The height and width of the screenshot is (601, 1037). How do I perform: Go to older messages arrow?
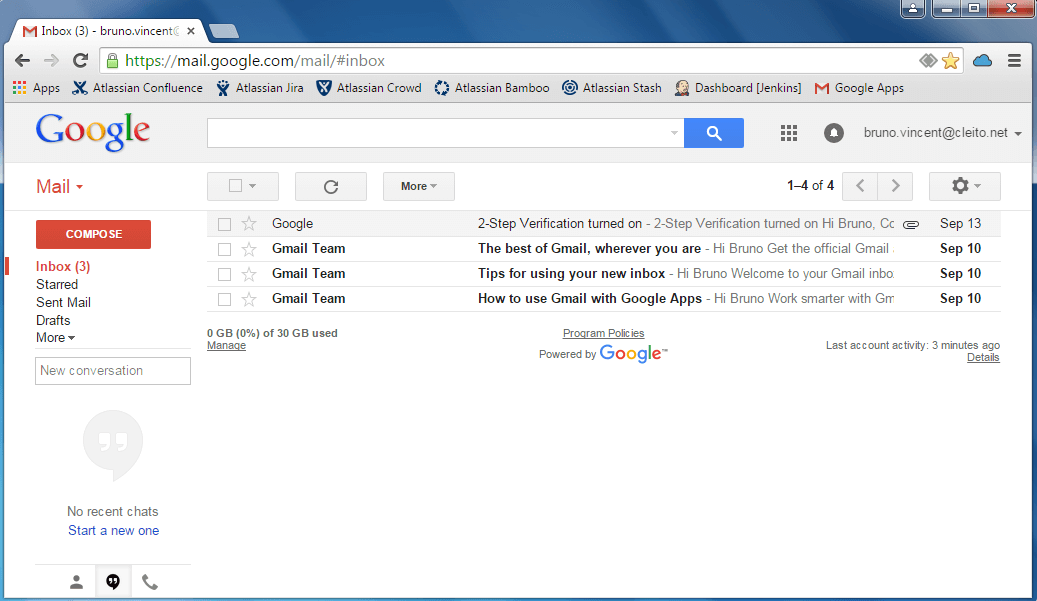[895, 186]
